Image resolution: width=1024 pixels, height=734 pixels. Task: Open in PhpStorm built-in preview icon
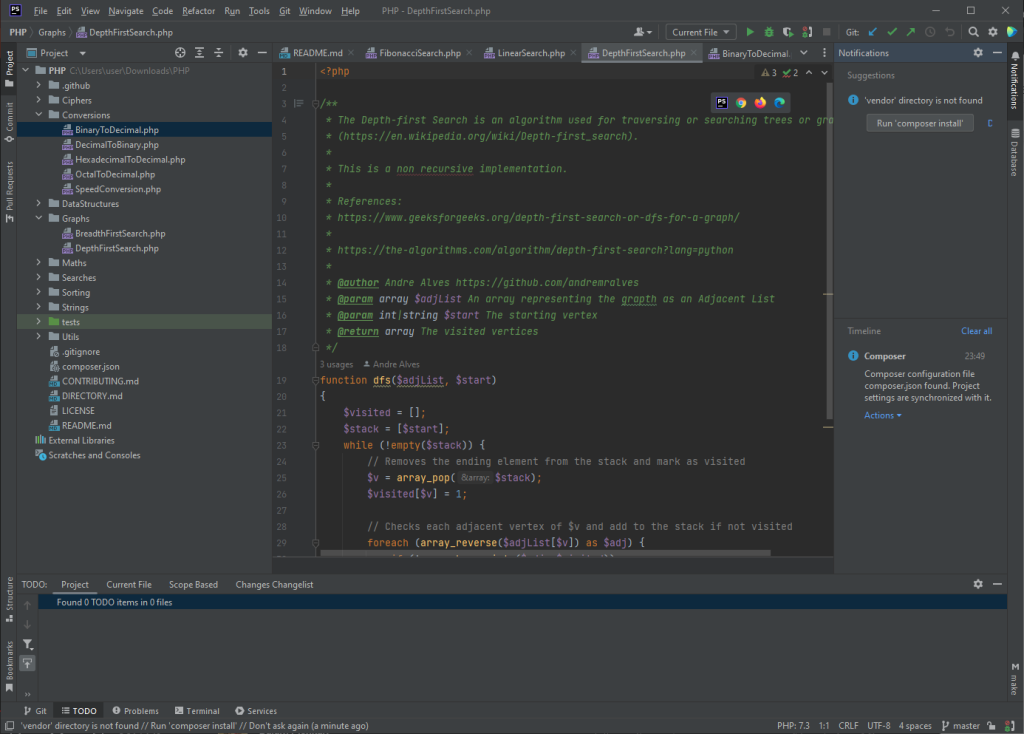722,103
